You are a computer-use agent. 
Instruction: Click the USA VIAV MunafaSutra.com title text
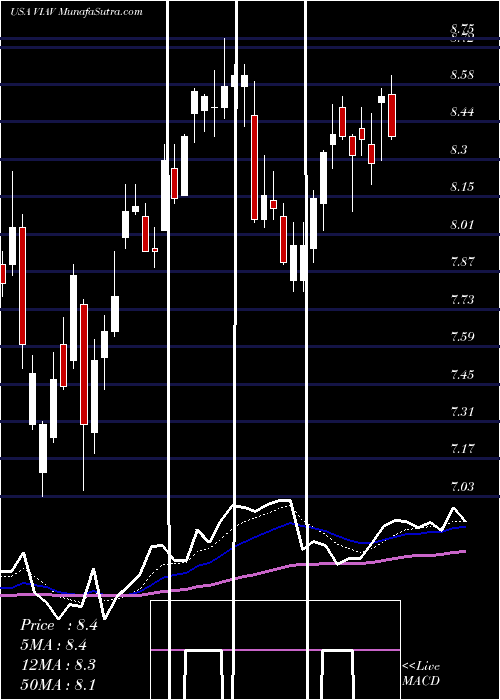[76, 11]
